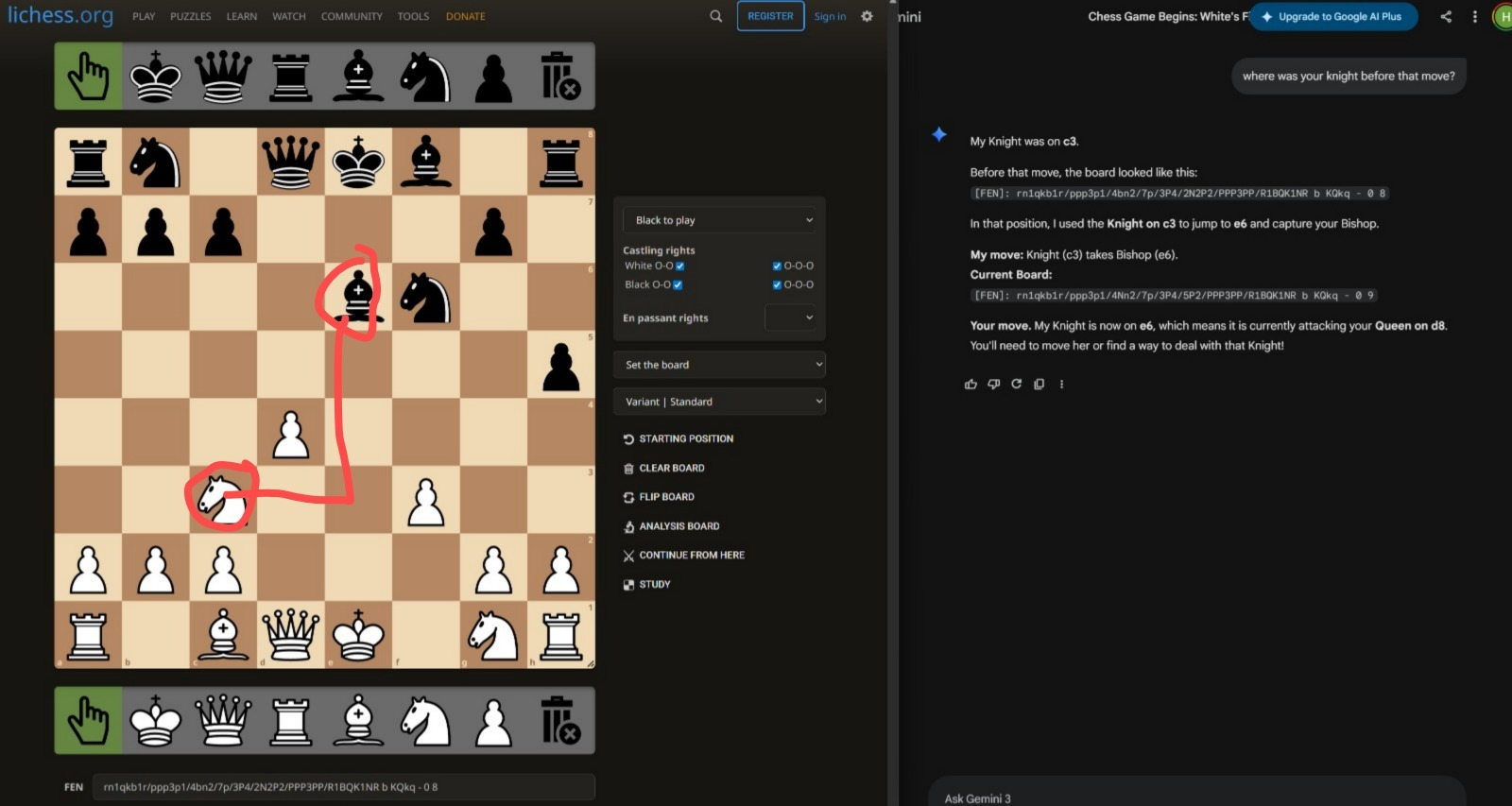
Task: Select the white bishop in bottom palette
Action: click(358, 721)
